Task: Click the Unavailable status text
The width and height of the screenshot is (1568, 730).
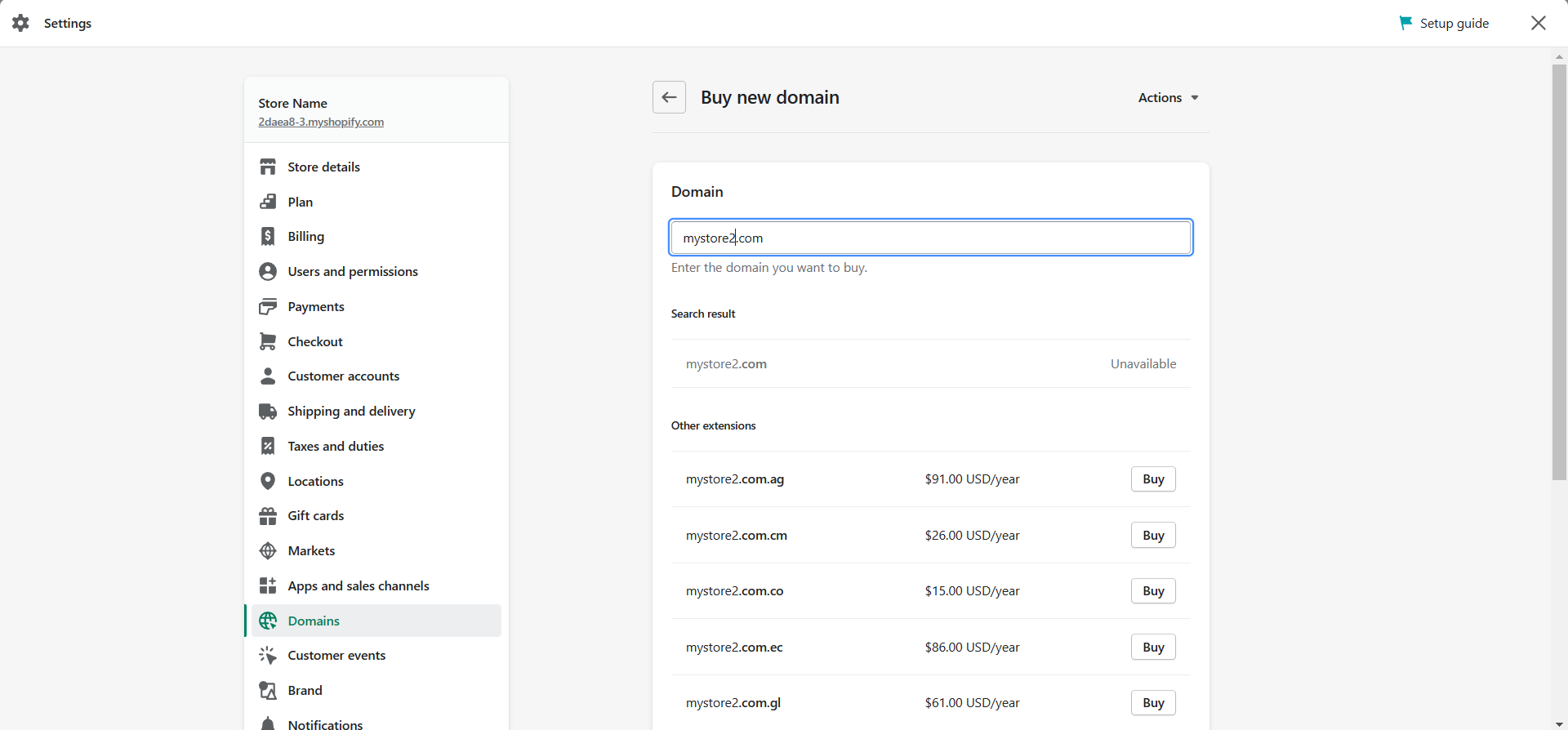Action: pyautogui.click(x=1143, y=364)
